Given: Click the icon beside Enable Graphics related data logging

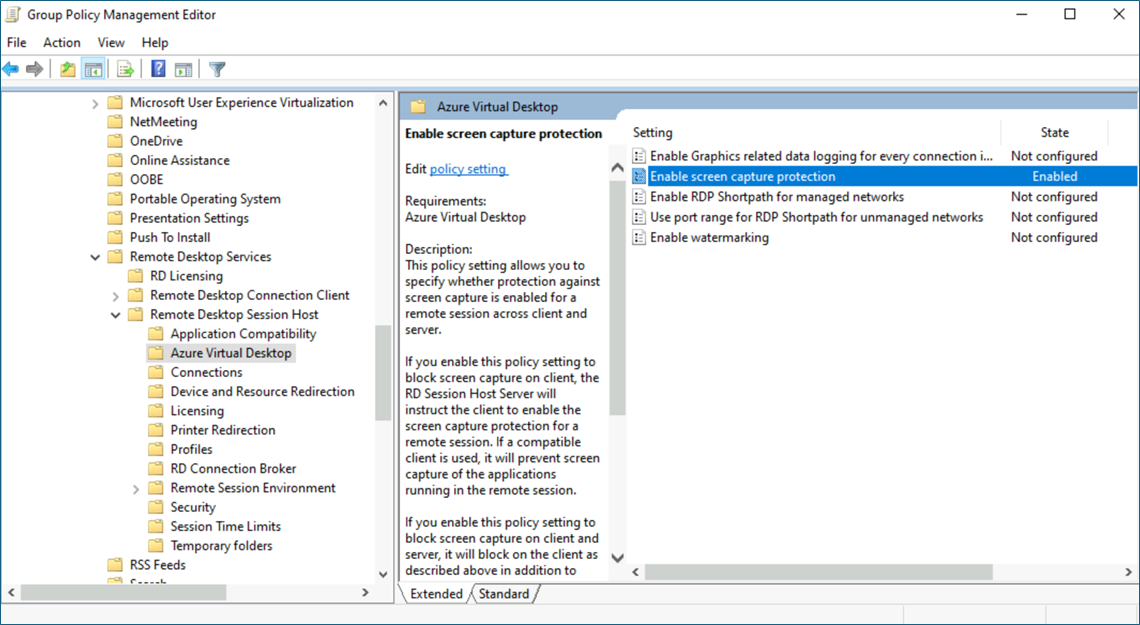Looking at the screenshot, I should (x=639, y=156).
